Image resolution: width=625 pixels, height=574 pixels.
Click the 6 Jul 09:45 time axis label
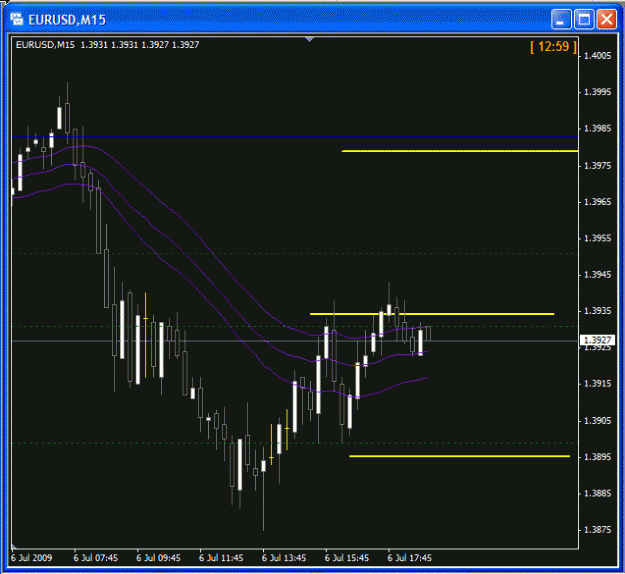(158, 558)
